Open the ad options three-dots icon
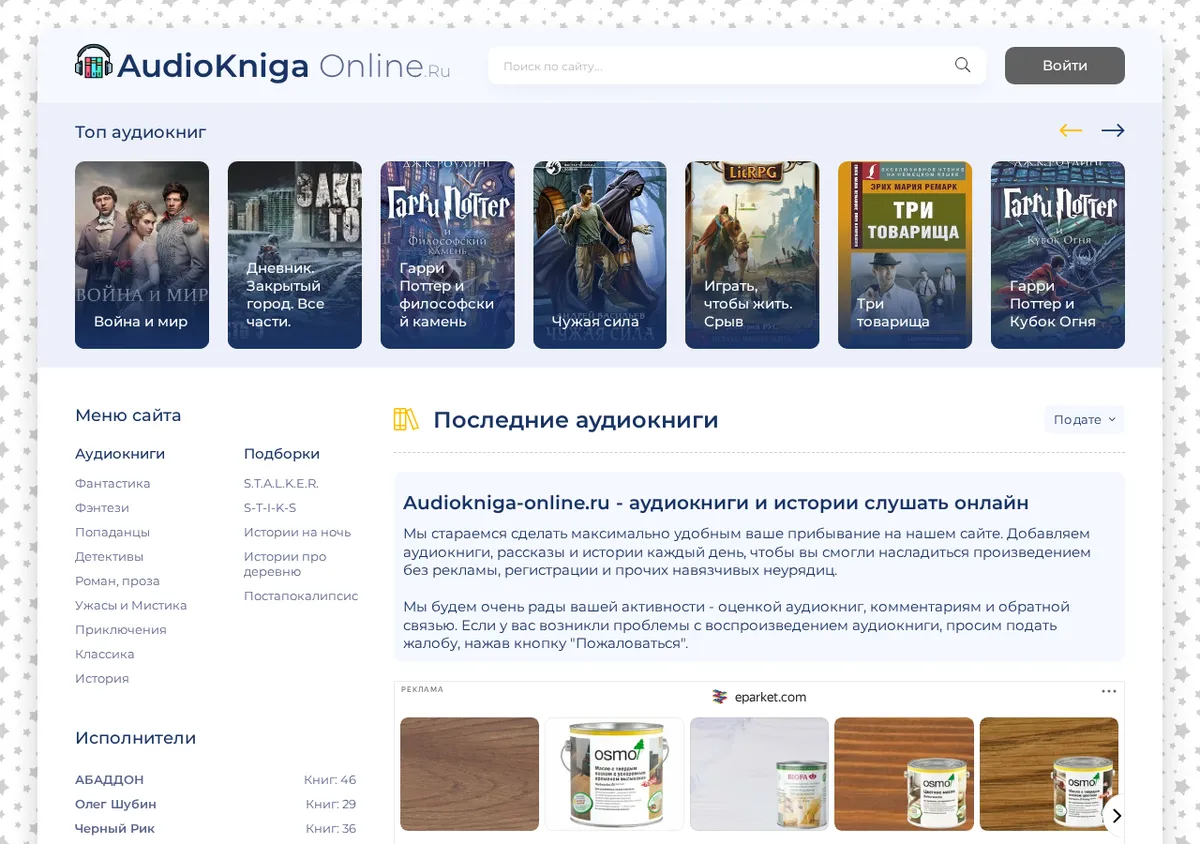Image resolution: width=1200 pixels, height=844 pixels. (1109, 691)
